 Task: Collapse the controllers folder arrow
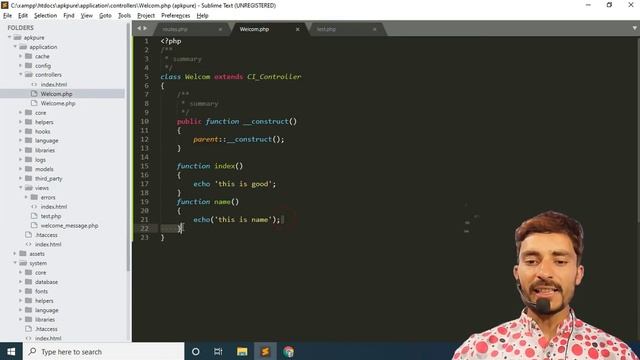(x=20, y=75)
